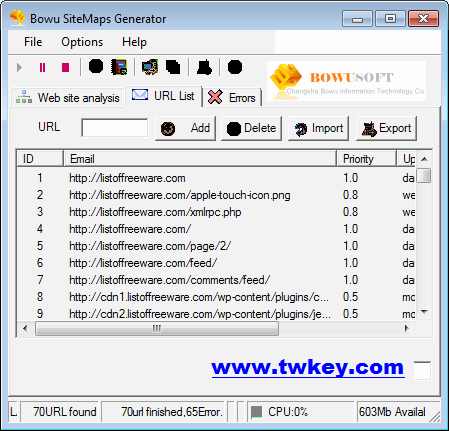Switch to the Errors tab
The height and width of the screenshot is (431, 449).
232,98
